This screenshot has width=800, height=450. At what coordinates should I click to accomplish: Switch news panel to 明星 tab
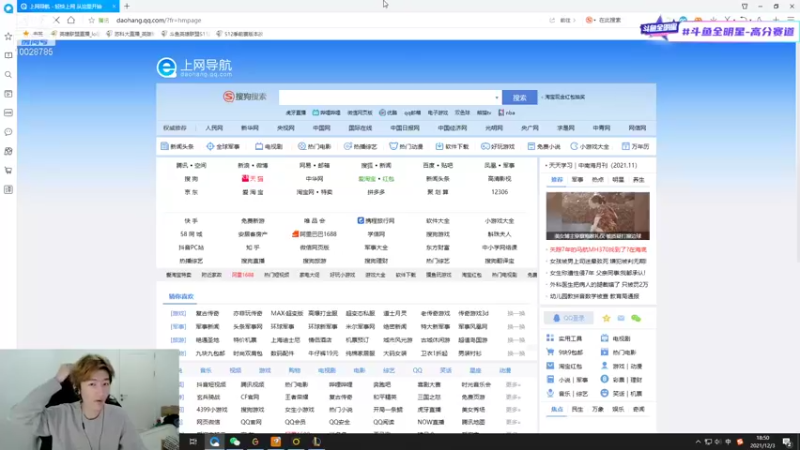pos(618,180)
